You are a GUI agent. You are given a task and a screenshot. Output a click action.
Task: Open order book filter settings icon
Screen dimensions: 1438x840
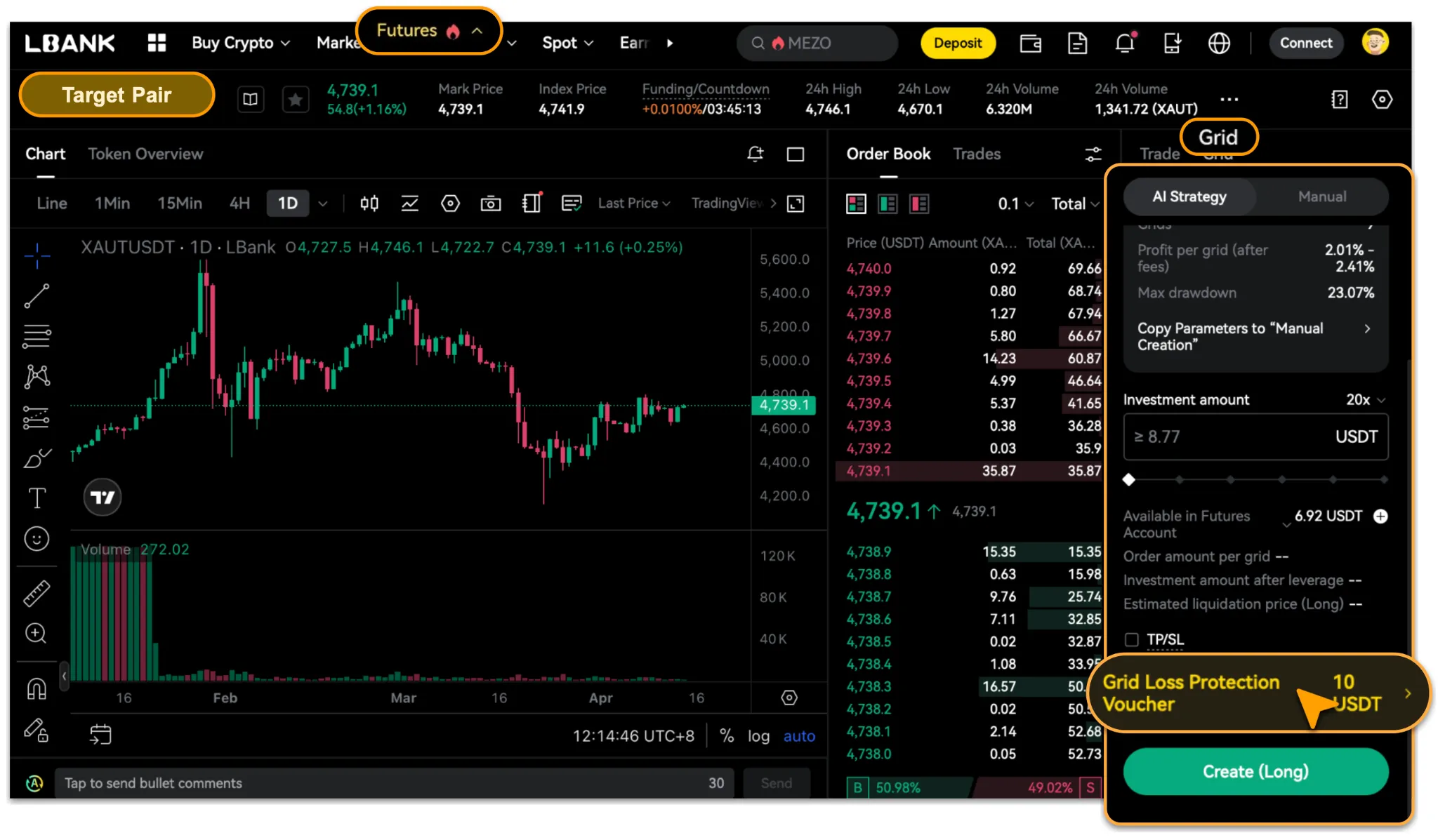coord(1093,154)
